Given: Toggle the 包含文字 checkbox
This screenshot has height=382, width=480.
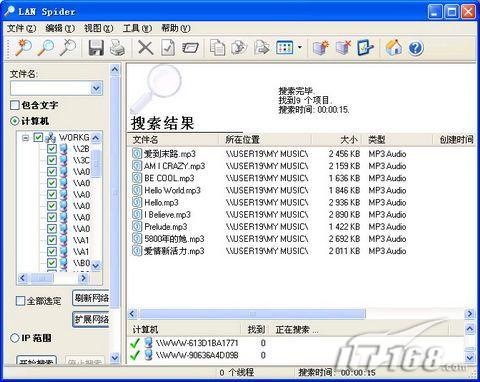Looking at the screenshot, I should 15,105.
